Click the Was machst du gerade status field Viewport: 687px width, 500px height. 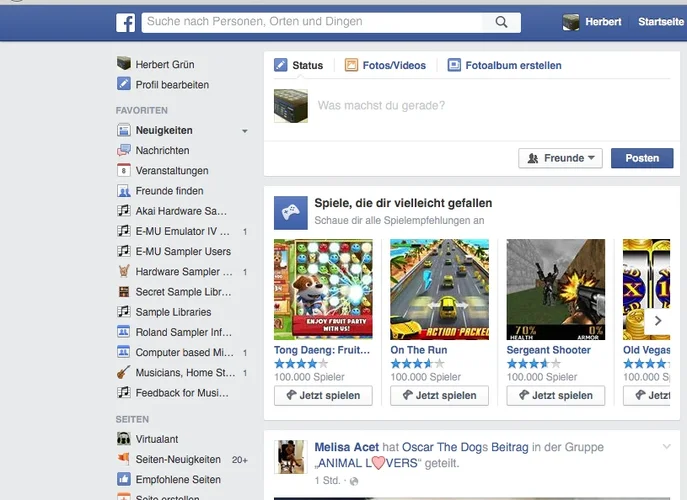(x=381, y=106)
